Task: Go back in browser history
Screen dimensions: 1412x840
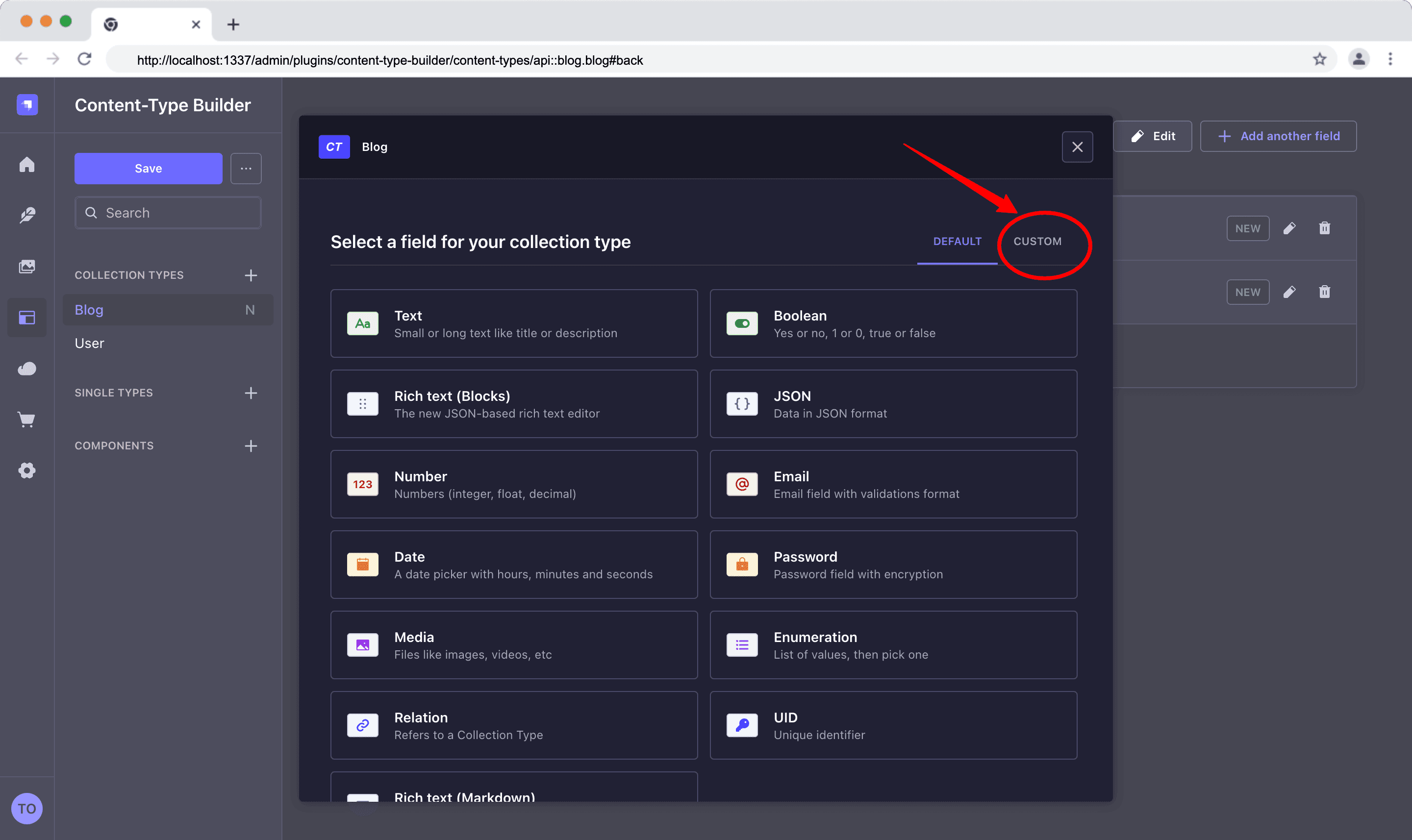Action: coord(22,59)
